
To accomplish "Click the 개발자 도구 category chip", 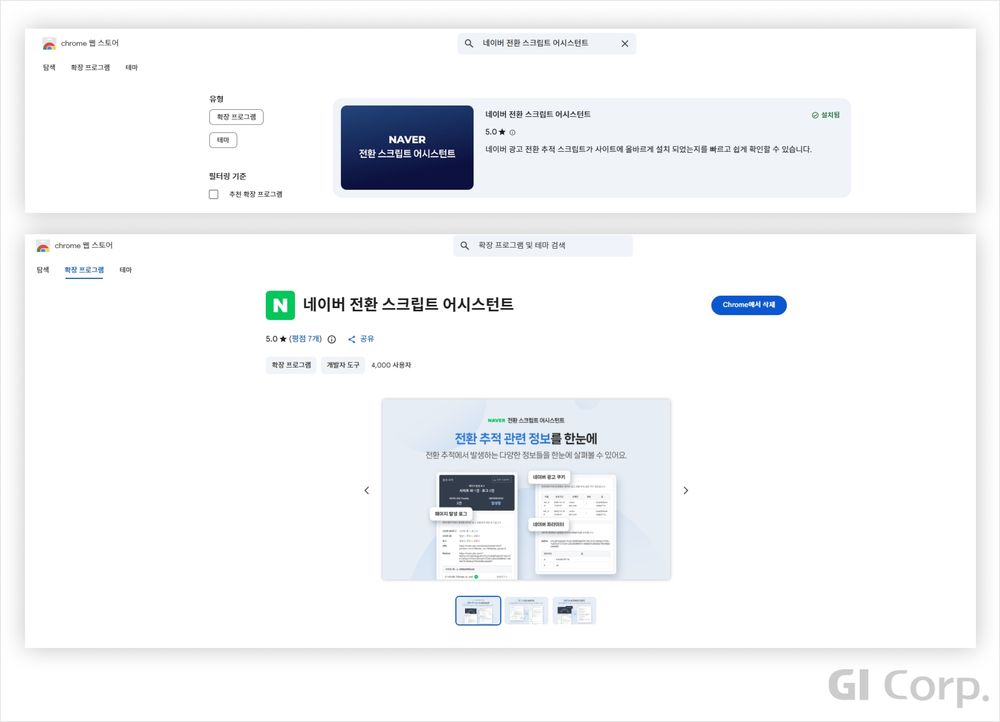I will (x=343, y=365).
